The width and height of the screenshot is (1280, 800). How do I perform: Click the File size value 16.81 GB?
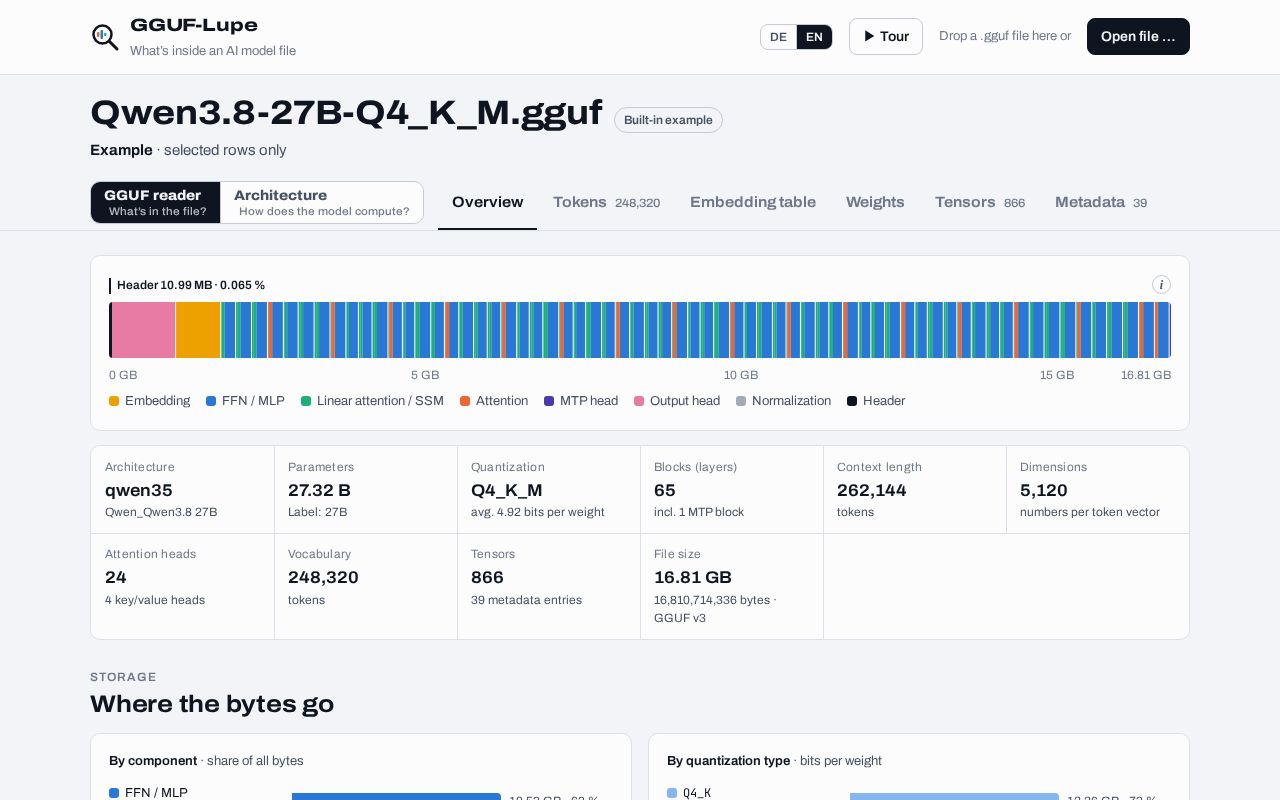point(693,577)
